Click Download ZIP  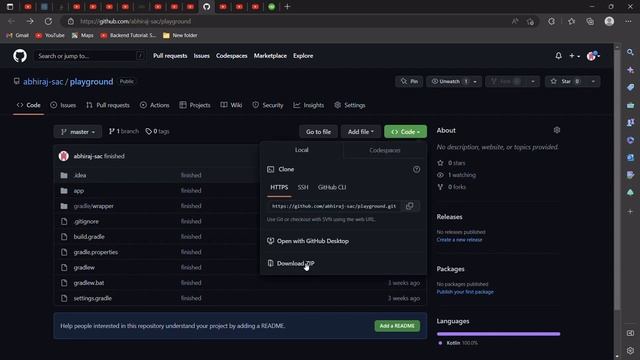[291, 263]
